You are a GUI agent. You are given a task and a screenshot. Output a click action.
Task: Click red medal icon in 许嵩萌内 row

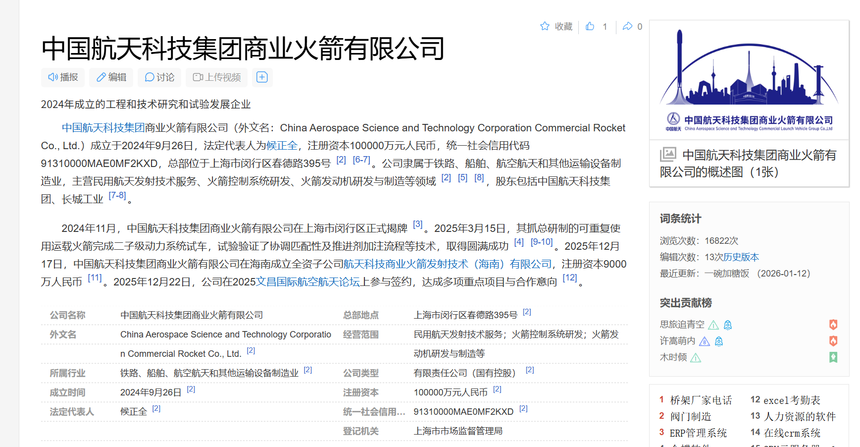click(x=833, y=341)
